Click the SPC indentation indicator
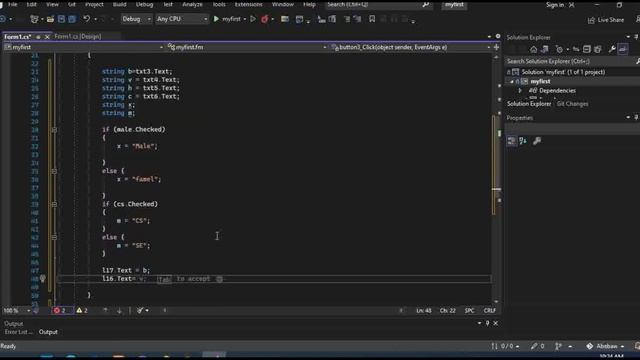640x360 pixels. pos(469,311)
